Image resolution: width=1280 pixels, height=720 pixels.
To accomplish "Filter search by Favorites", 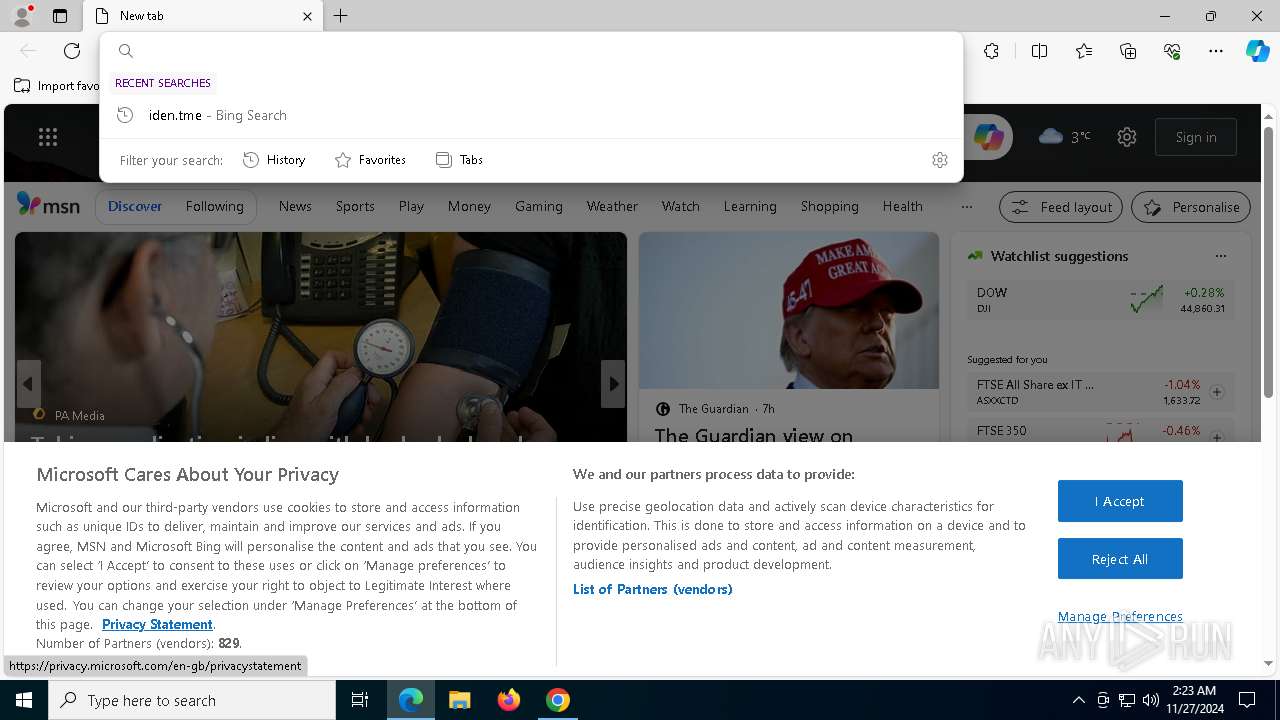I will [x=370, y=160].
